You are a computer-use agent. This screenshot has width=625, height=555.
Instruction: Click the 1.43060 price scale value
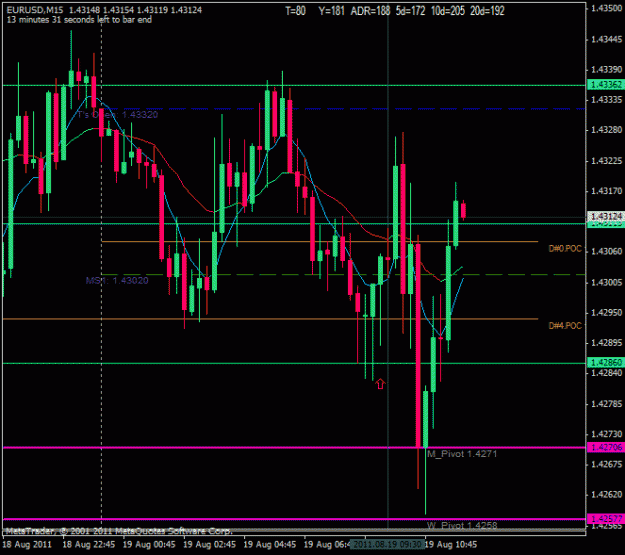coord(606,251)
